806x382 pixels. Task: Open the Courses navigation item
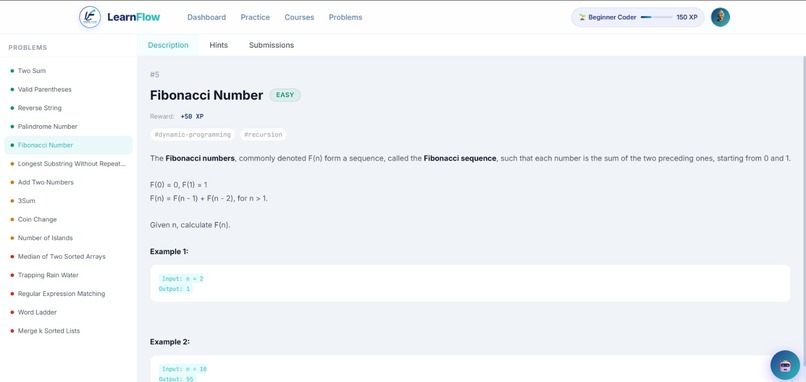pyautogui.click(x=299, y=17)
